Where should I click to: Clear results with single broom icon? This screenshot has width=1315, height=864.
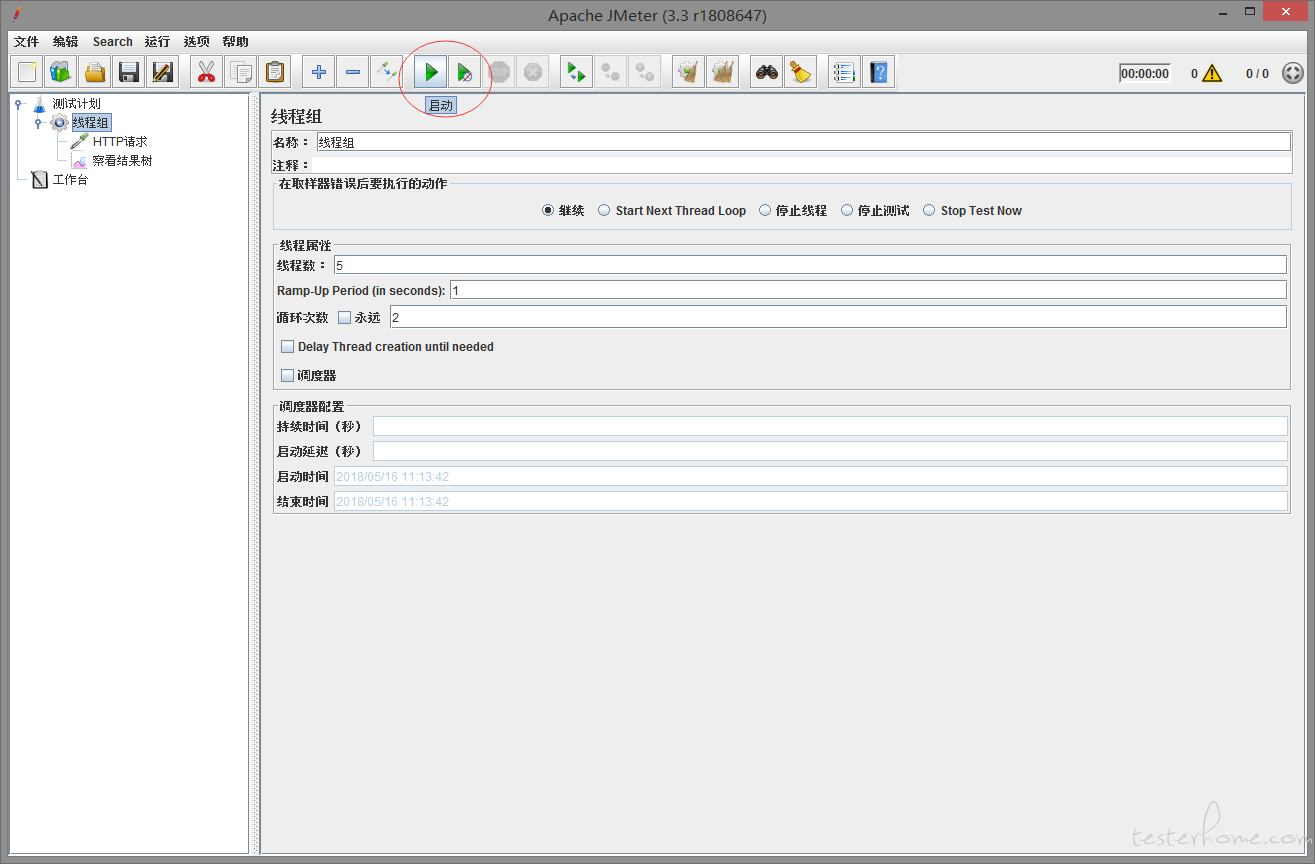pyautogui.click(x=688, y=72)
